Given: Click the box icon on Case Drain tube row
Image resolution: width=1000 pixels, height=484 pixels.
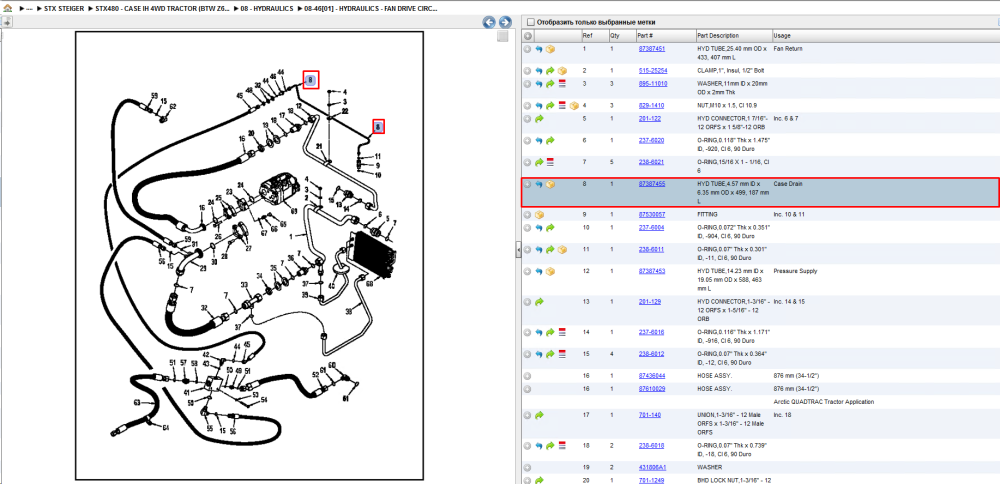Looking at the screenshot, I should pos(550,184).
